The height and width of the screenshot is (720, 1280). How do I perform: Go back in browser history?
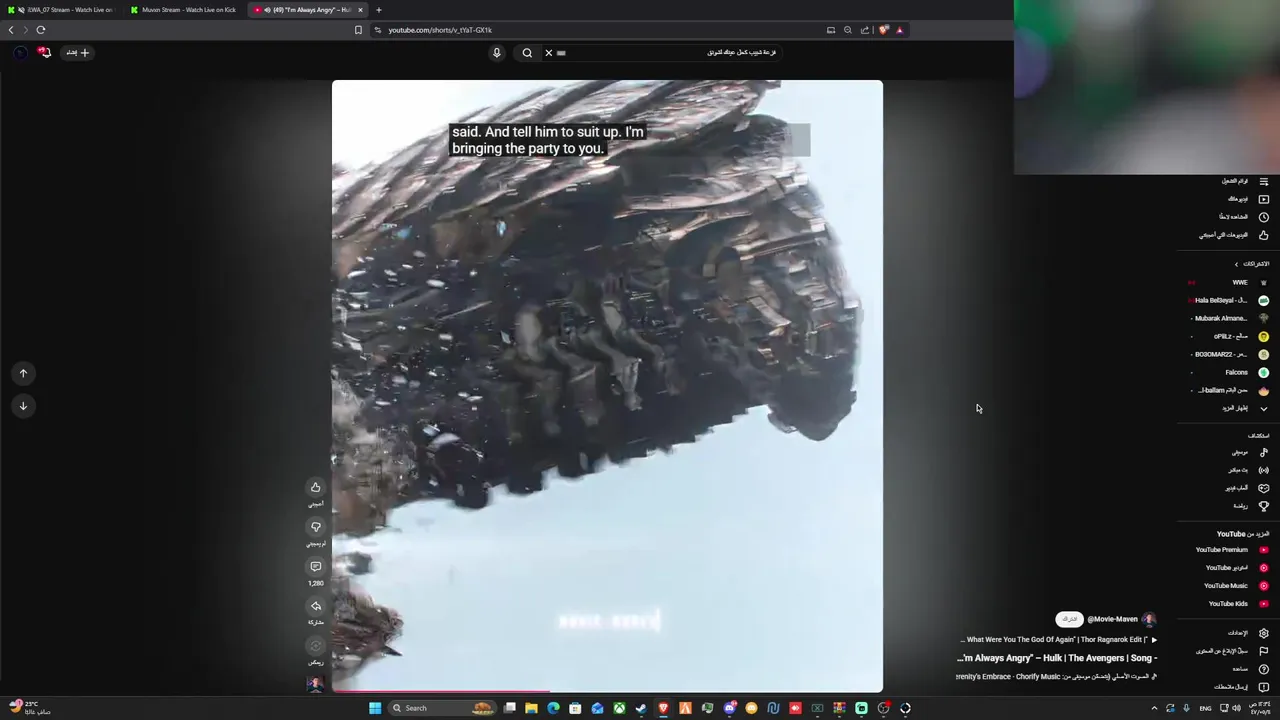pos(11,30)
